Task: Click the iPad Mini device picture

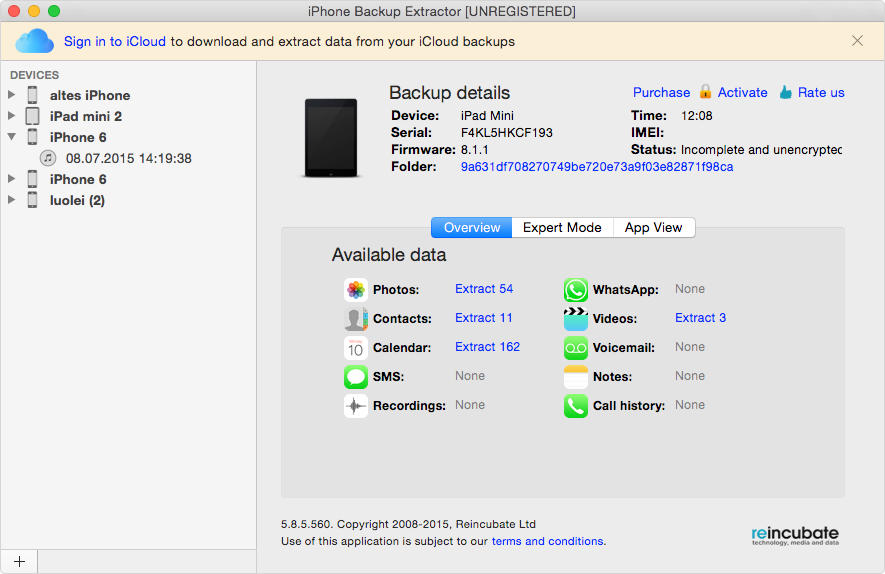Action: pyautogui.click(x=331, y=138)
